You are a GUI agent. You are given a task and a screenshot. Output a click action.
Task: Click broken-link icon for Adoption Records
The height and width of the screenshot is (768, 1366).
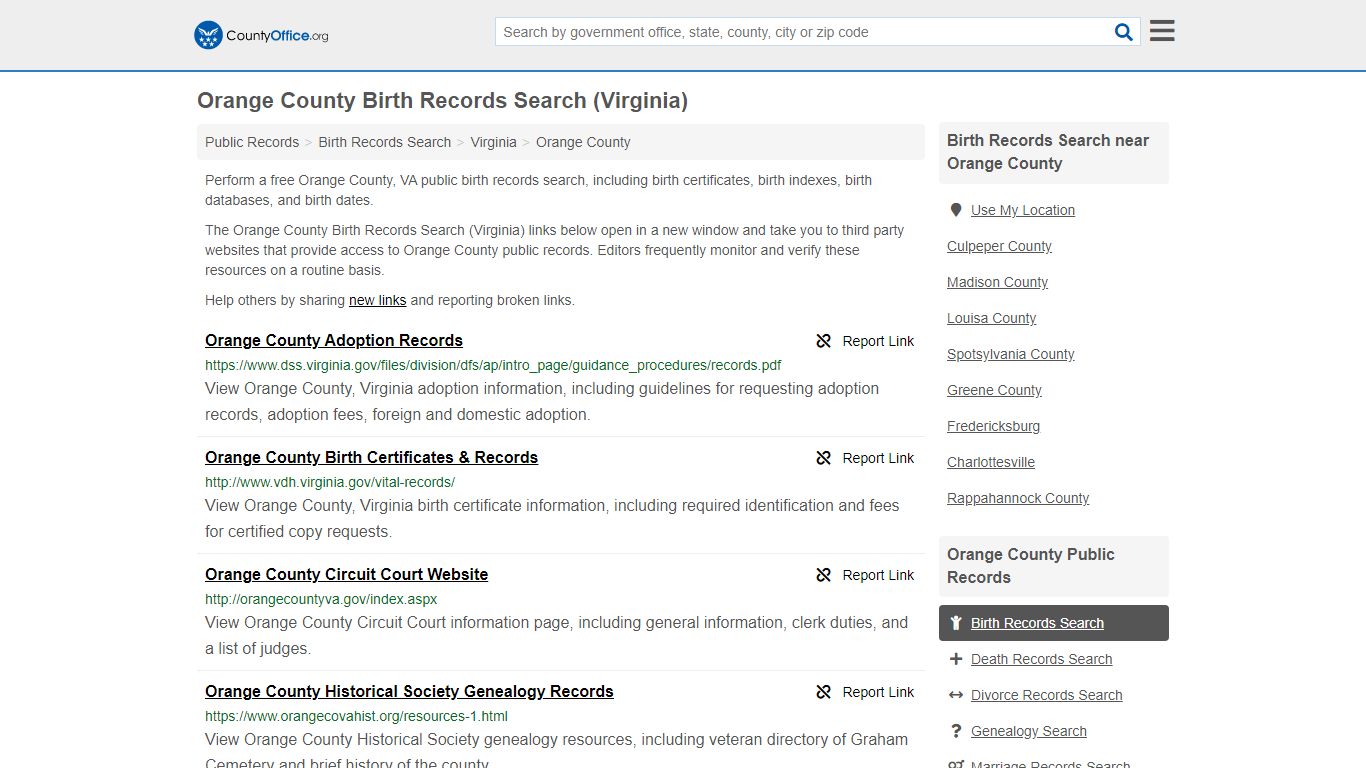click(x=824, y=341)
